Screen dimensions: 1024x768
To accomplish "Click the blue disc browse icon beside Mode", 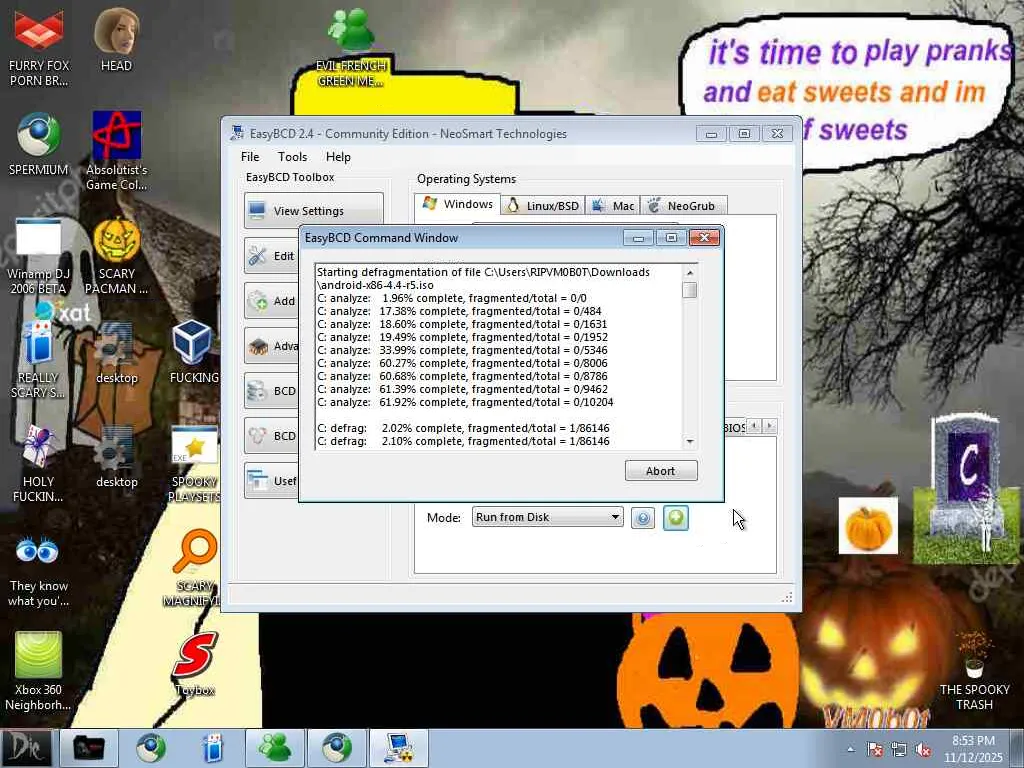I will (643, 518).
